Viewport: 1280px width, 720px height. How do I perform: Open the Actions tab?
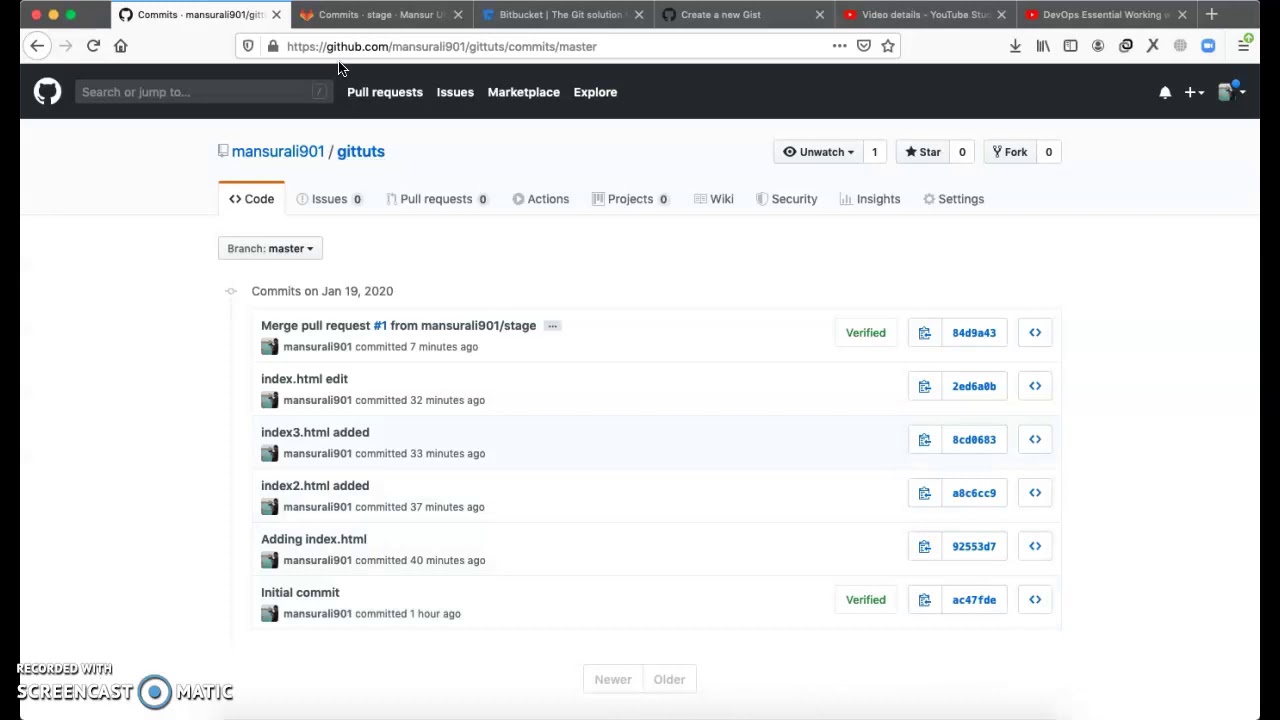point(540,199)
